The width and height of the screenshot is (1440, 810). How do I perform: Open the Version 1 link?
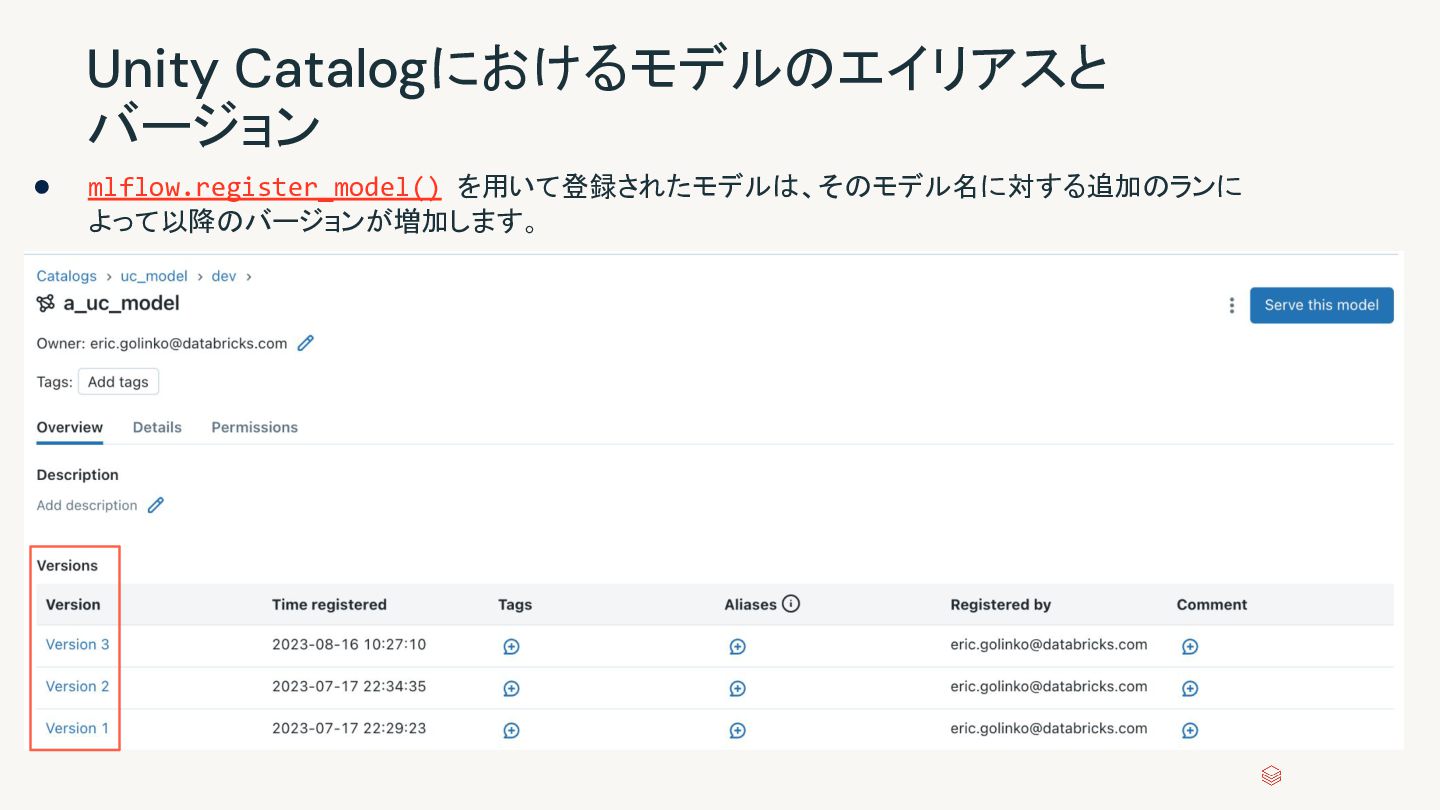pos(77,728)
